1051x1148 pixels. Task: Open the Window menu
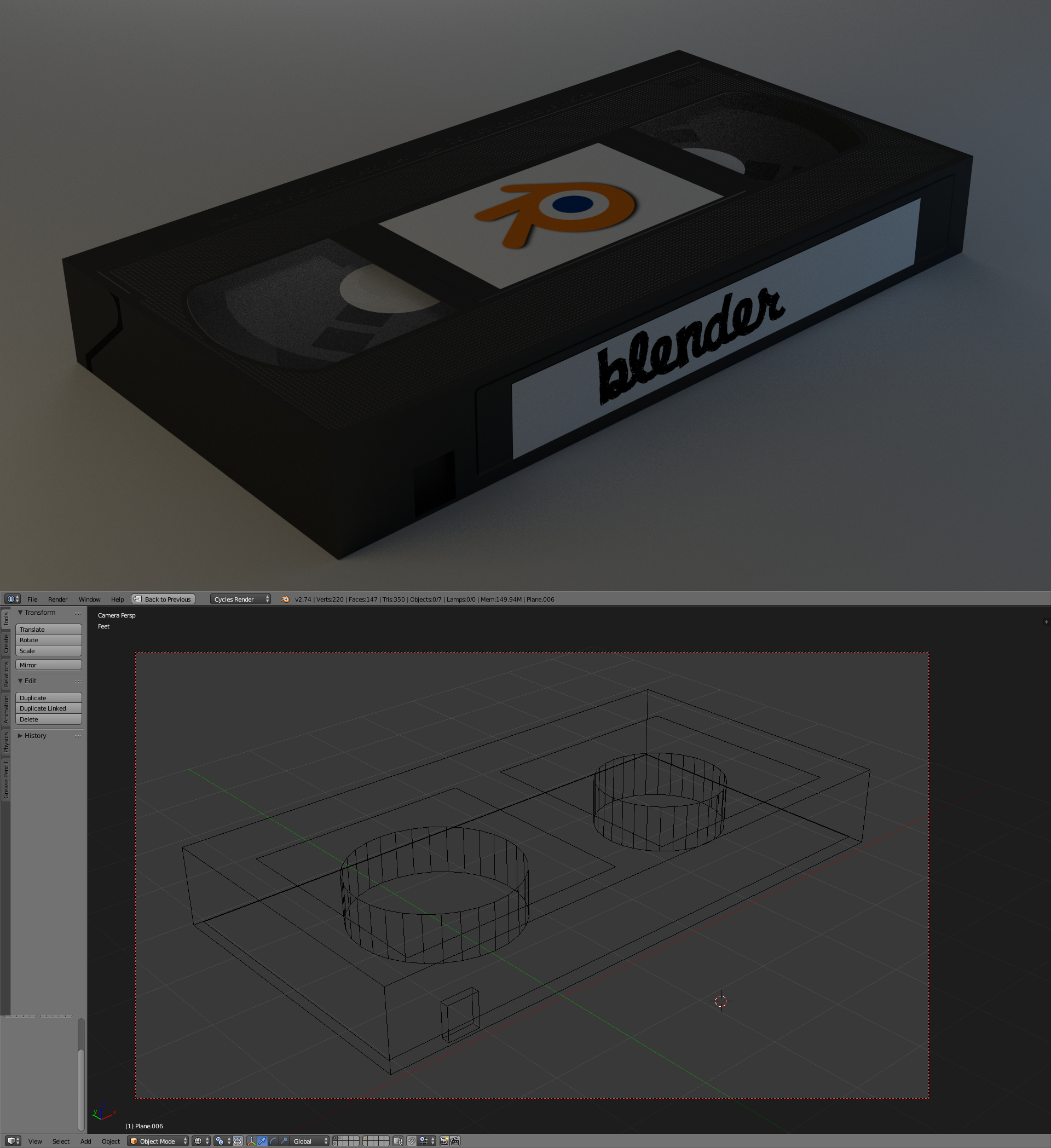89,599
